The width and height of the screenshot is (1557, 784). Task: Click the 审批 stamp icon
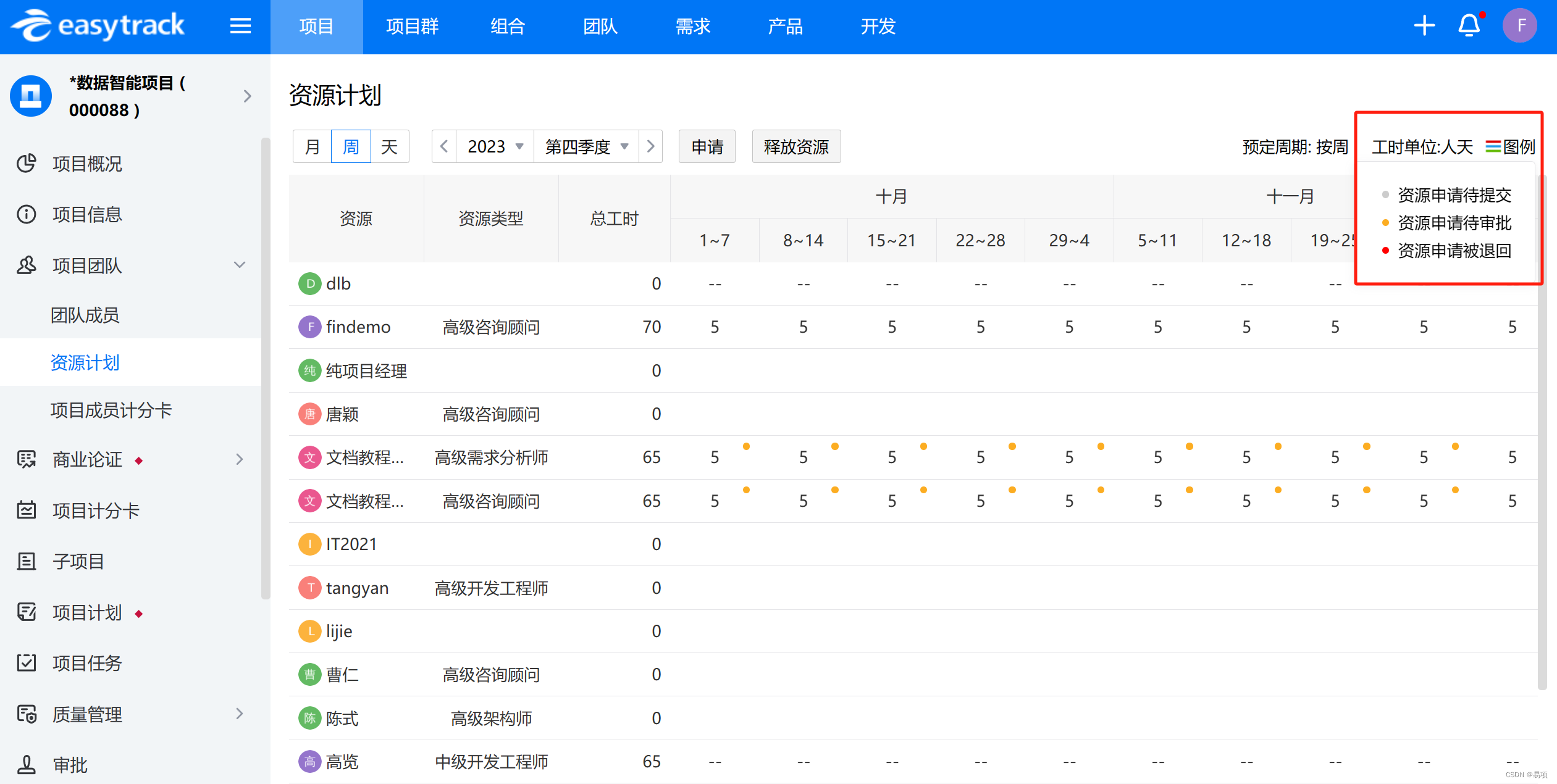coord(27,765)
